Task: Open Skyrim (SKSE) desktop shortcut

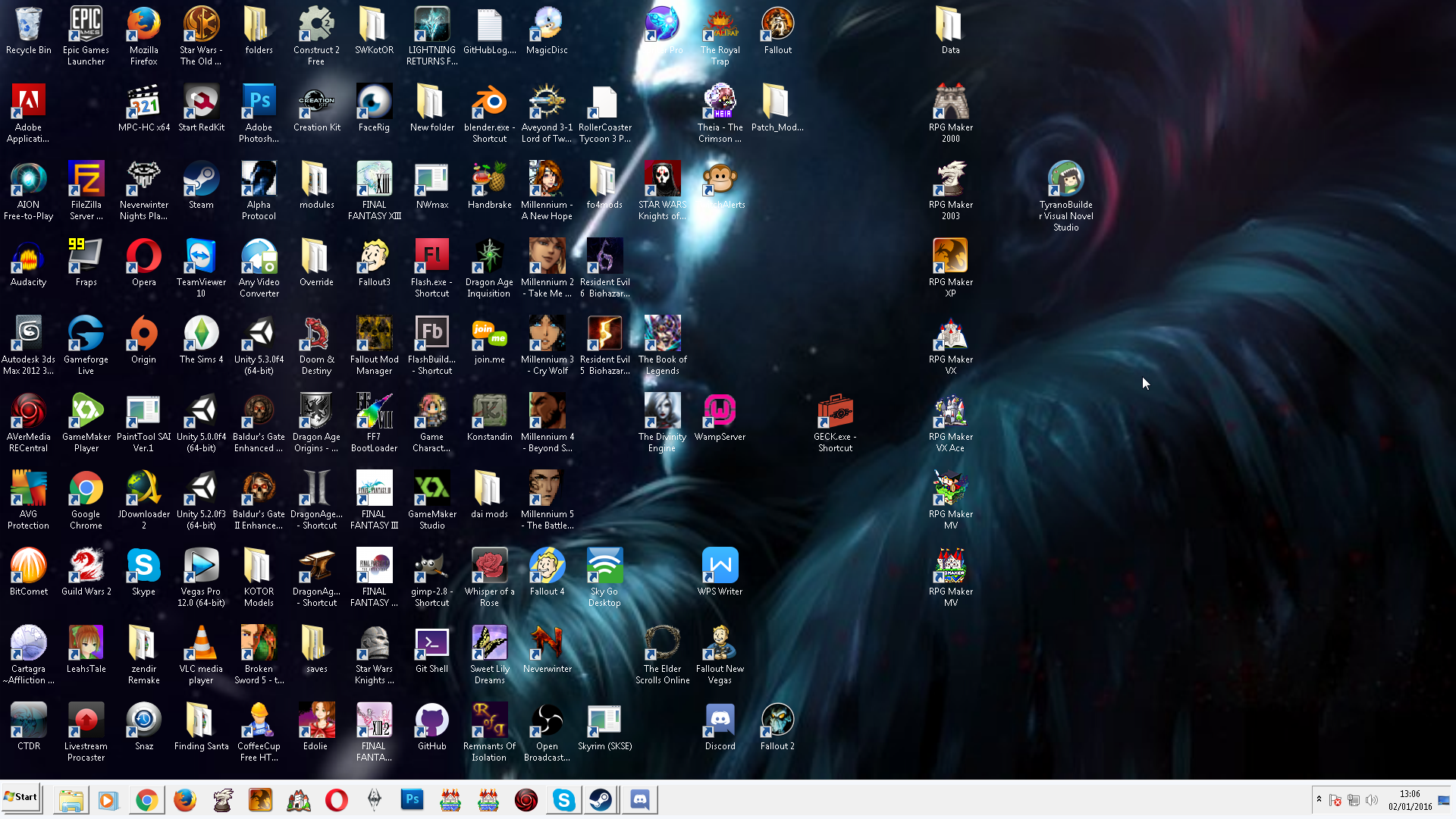Action: pyautogui.click(x=604, y=727)
